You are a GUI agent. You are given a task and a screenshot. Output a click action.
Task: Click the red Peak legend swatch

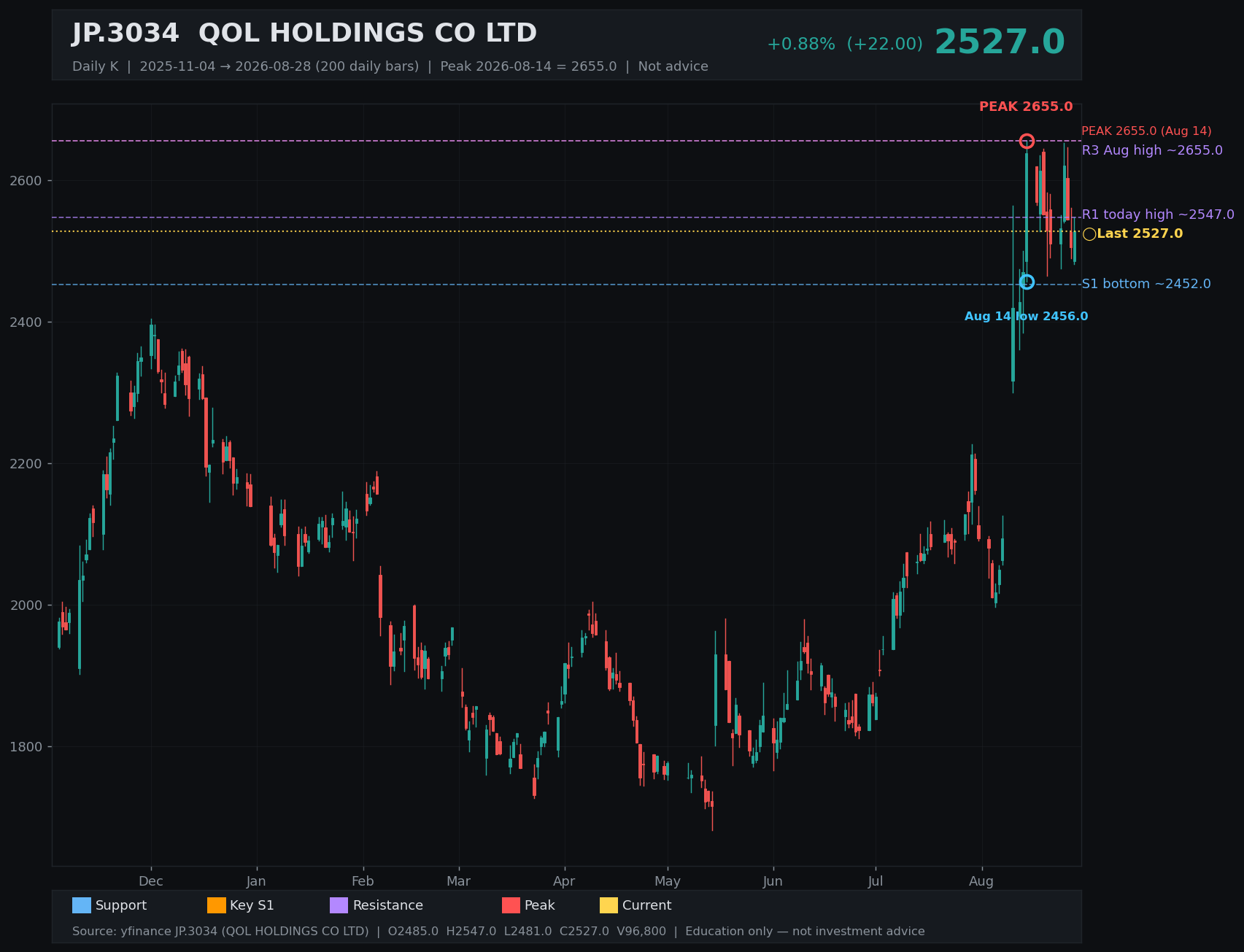511,905
